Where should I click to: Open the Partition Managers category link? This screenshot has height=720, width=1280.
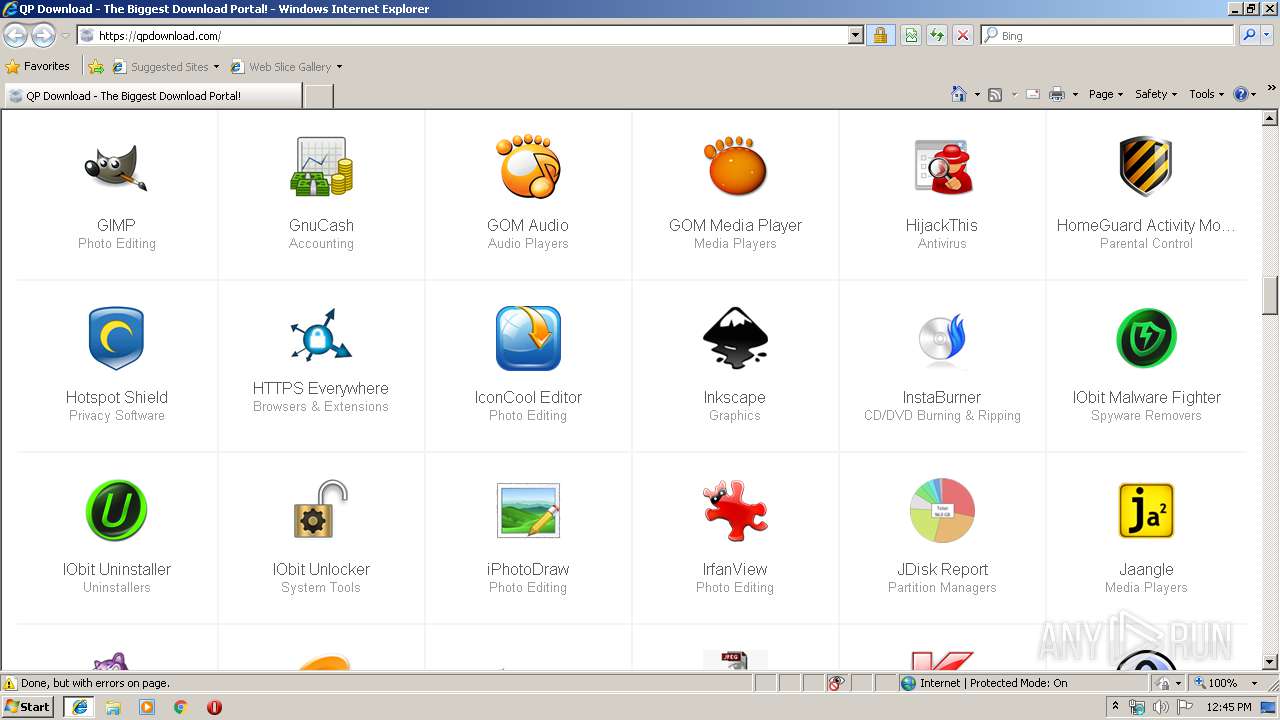tap(942, 587)
